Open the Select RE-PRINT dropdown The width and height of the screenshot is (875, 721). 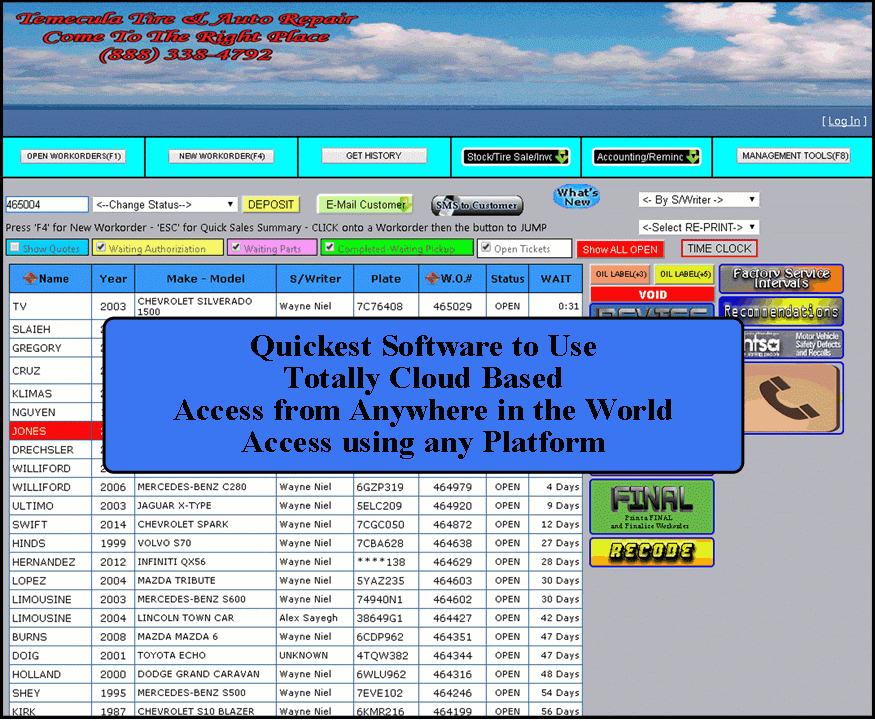click(699, 226)
